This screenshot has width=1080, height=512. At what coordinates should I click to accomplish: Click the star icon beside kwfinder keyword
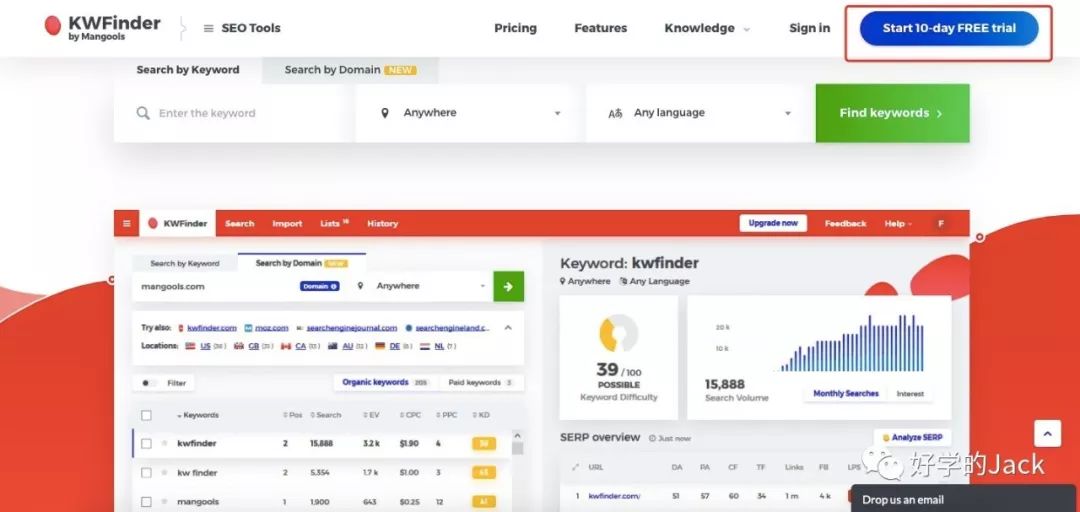(164, 443)
